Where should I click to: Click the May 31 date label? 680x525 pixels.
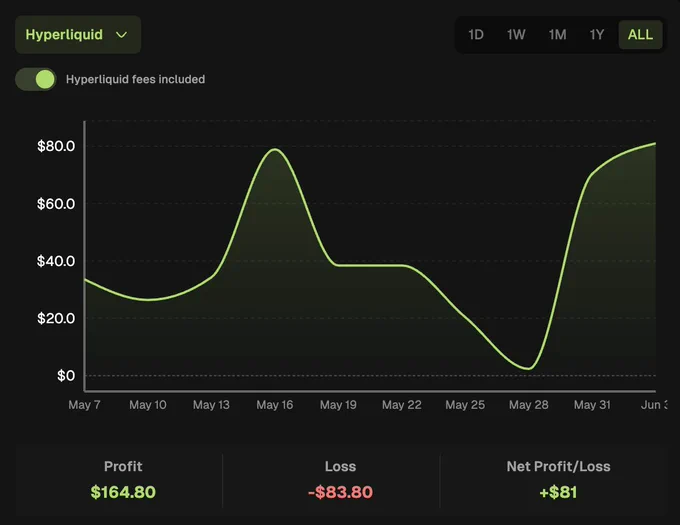(x=592, y=405)
